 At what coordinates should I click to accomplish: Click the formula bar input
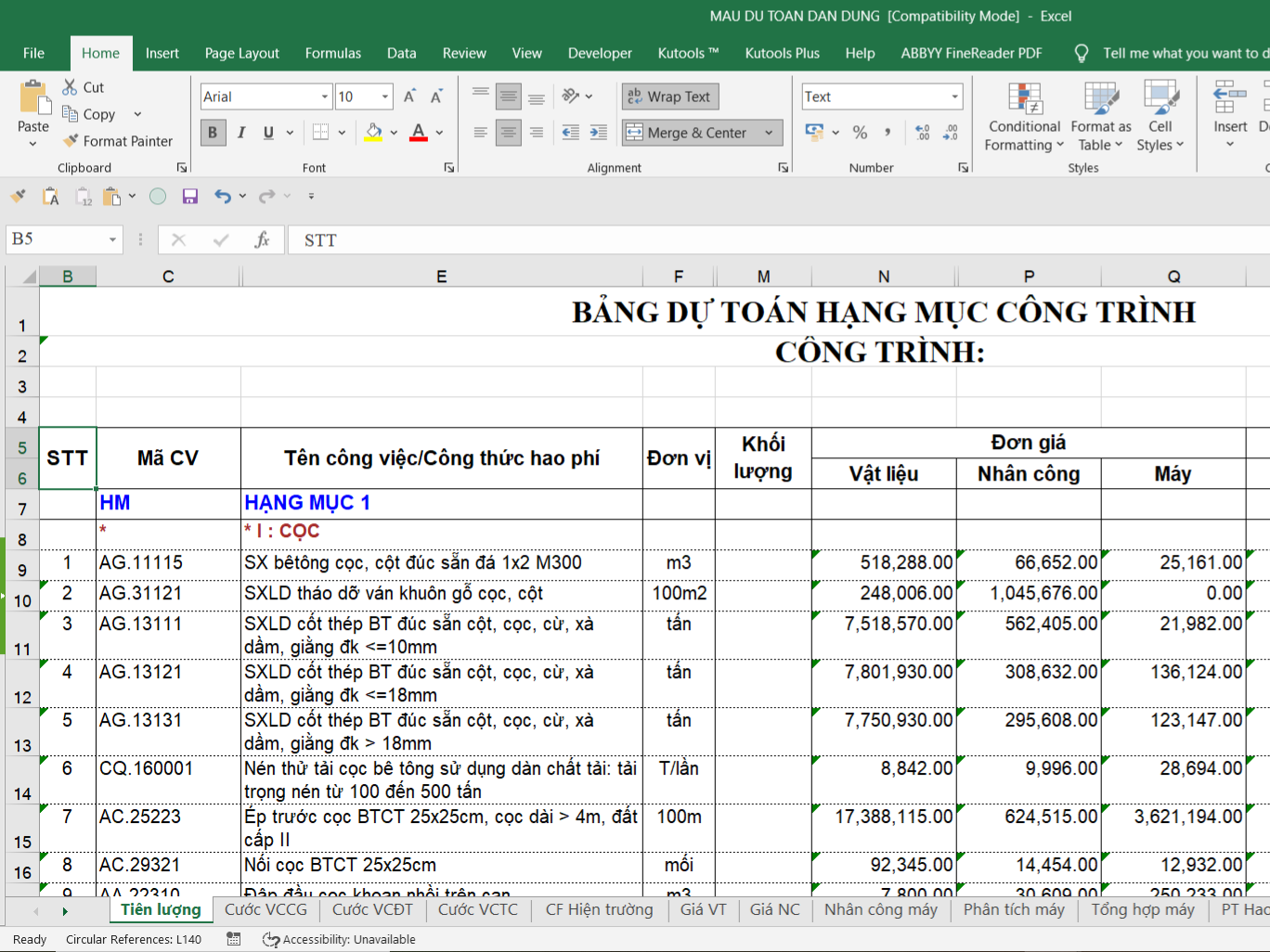(x=778, y=240)
